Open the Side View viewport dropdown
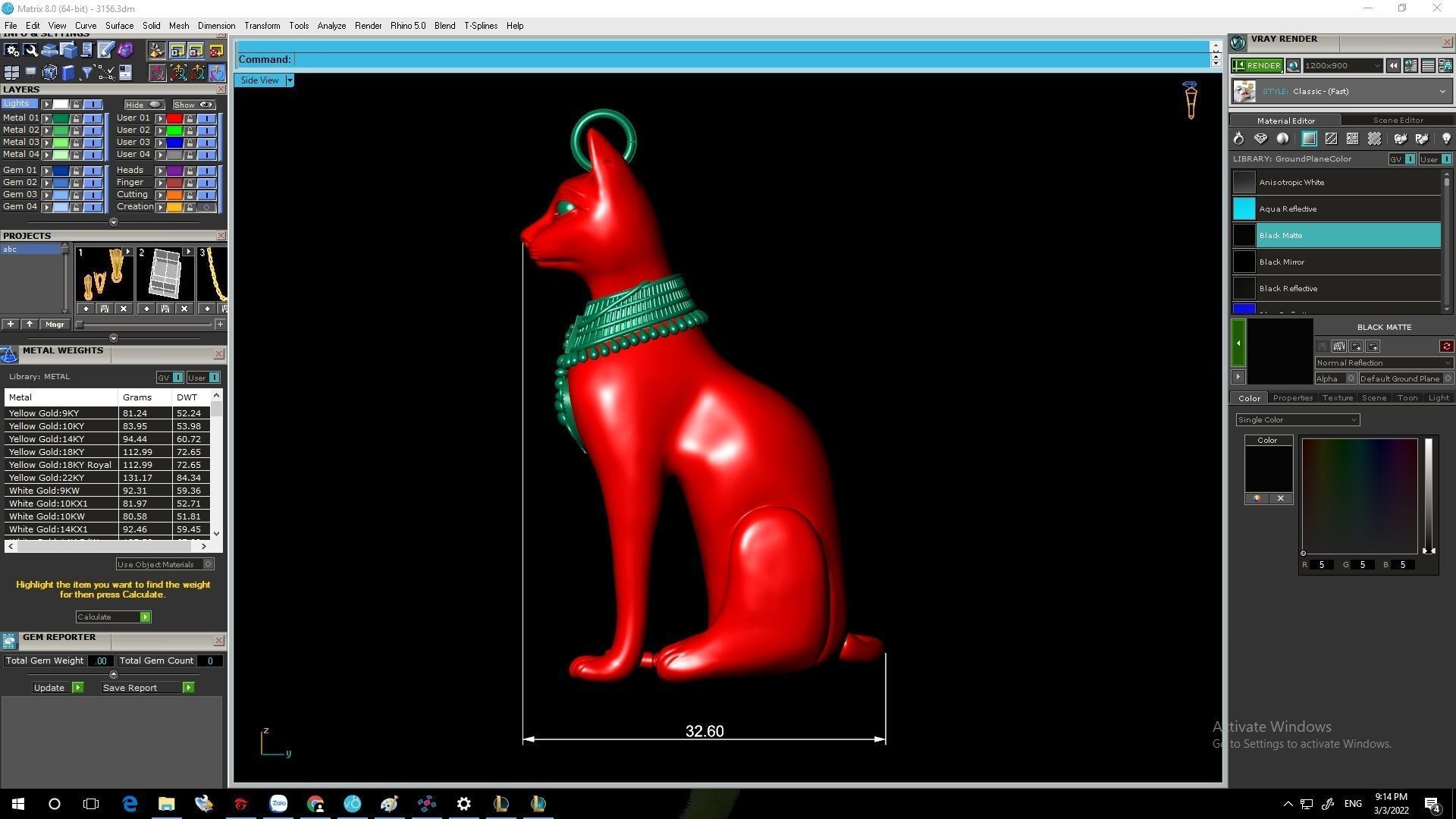Viewport: 1456px width, 819px height. (x=290, y=80)
